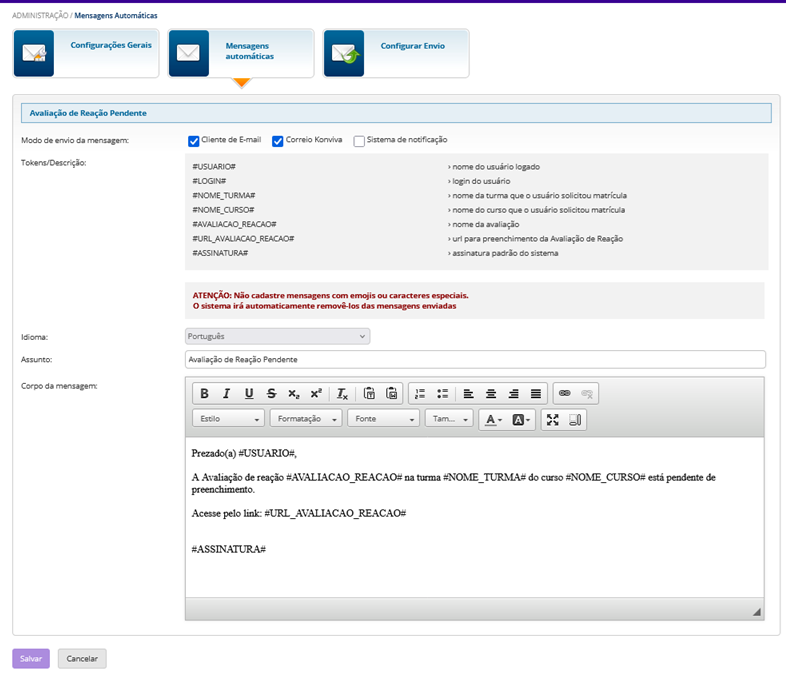Open the text color picker
Viewport: 786px width, 679px height.
[493, 420]
